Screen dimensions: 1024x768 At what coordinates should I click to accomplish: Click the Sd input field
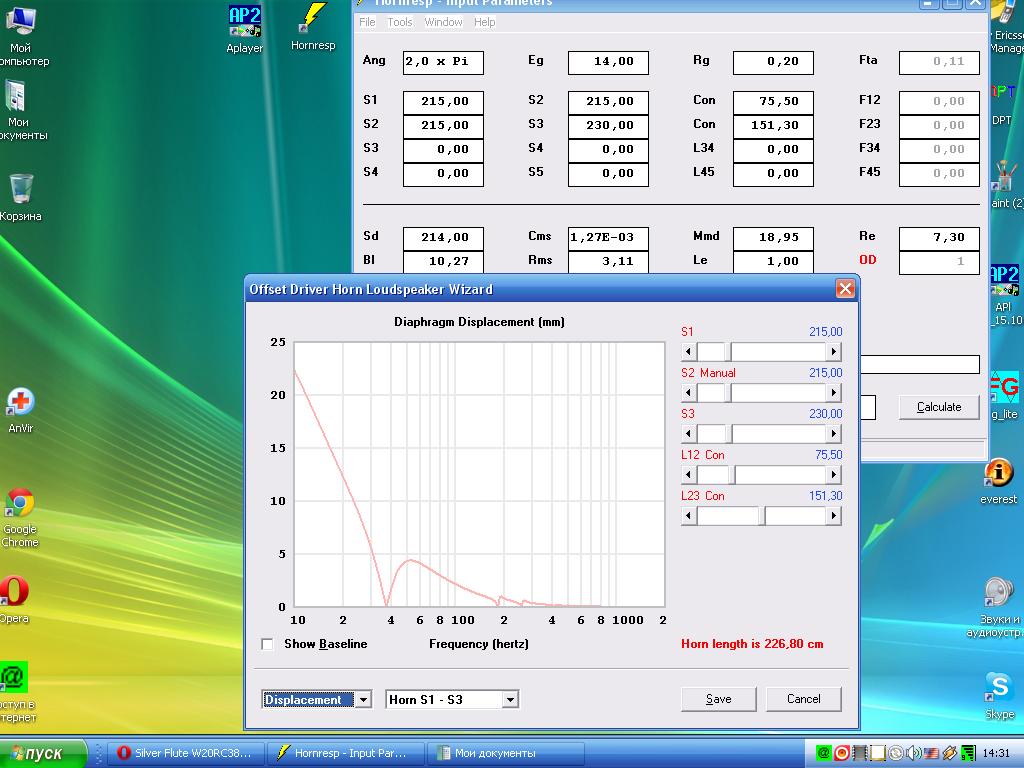coord(443,238)
